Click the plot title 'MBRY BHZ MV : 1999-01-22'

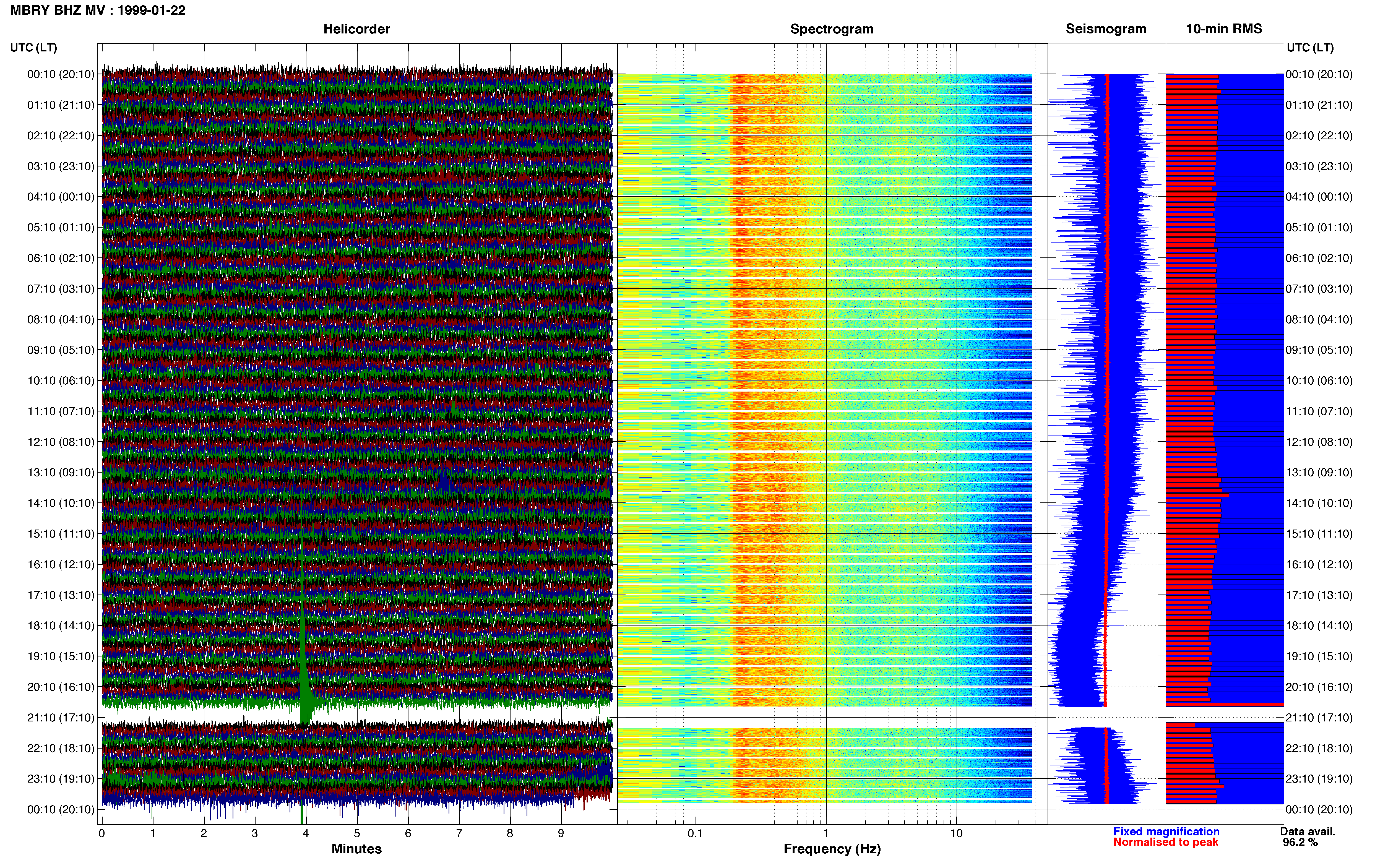(x=98, y=10)
